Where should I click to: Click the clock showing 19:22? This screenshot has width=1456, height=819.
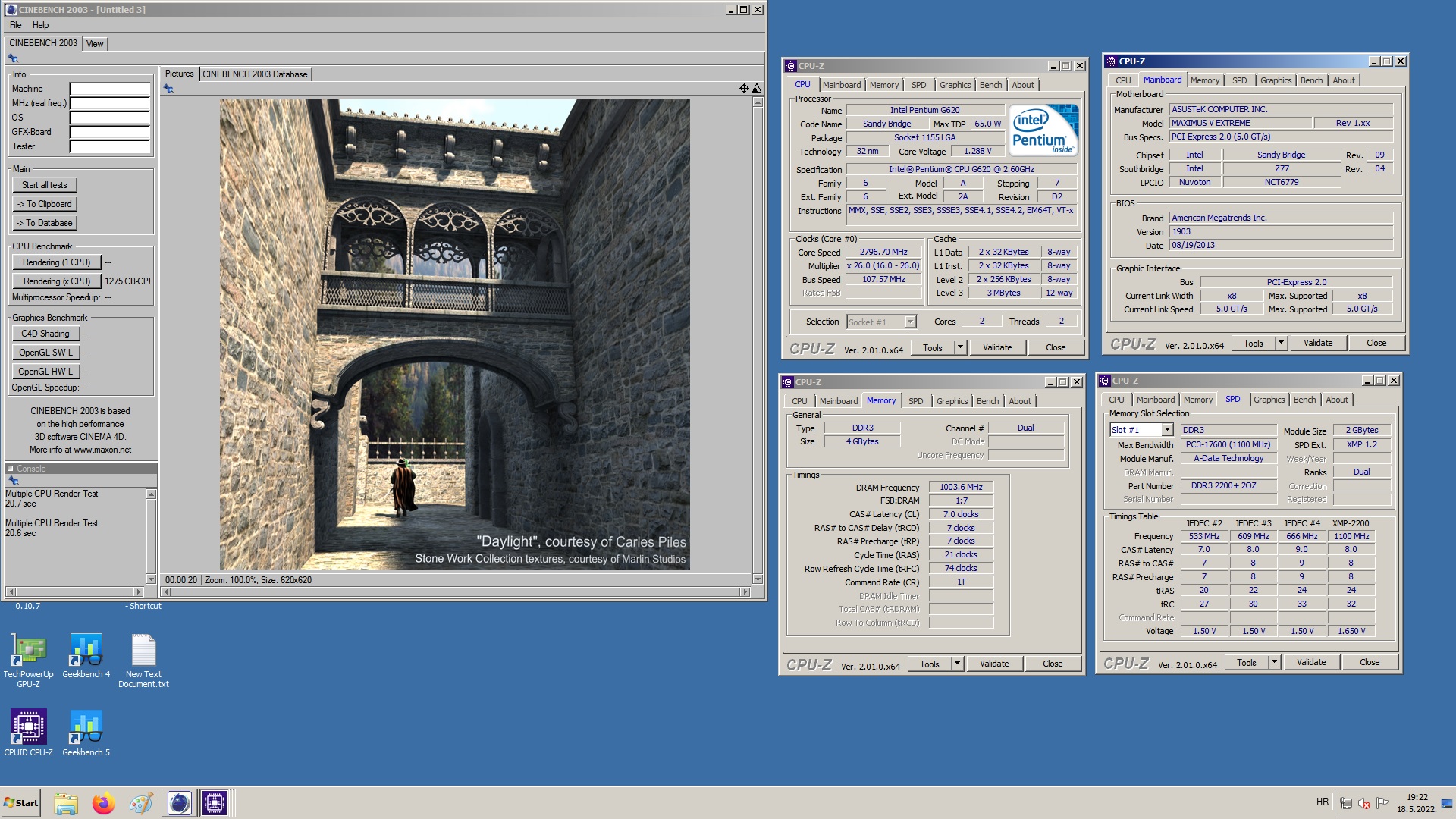1417,797
